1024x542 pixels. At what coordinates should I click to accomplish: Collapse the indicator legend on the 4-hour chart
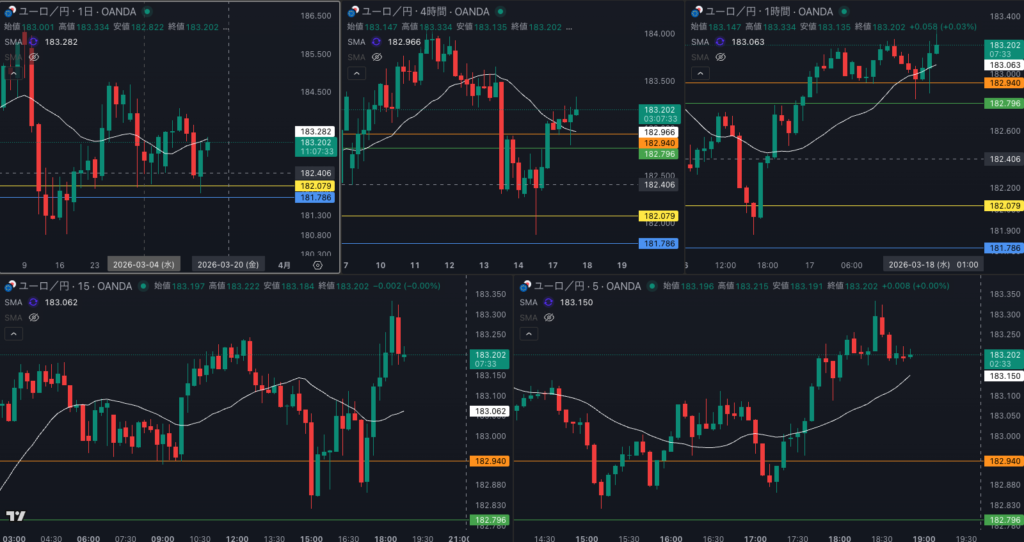coord(356,73)
